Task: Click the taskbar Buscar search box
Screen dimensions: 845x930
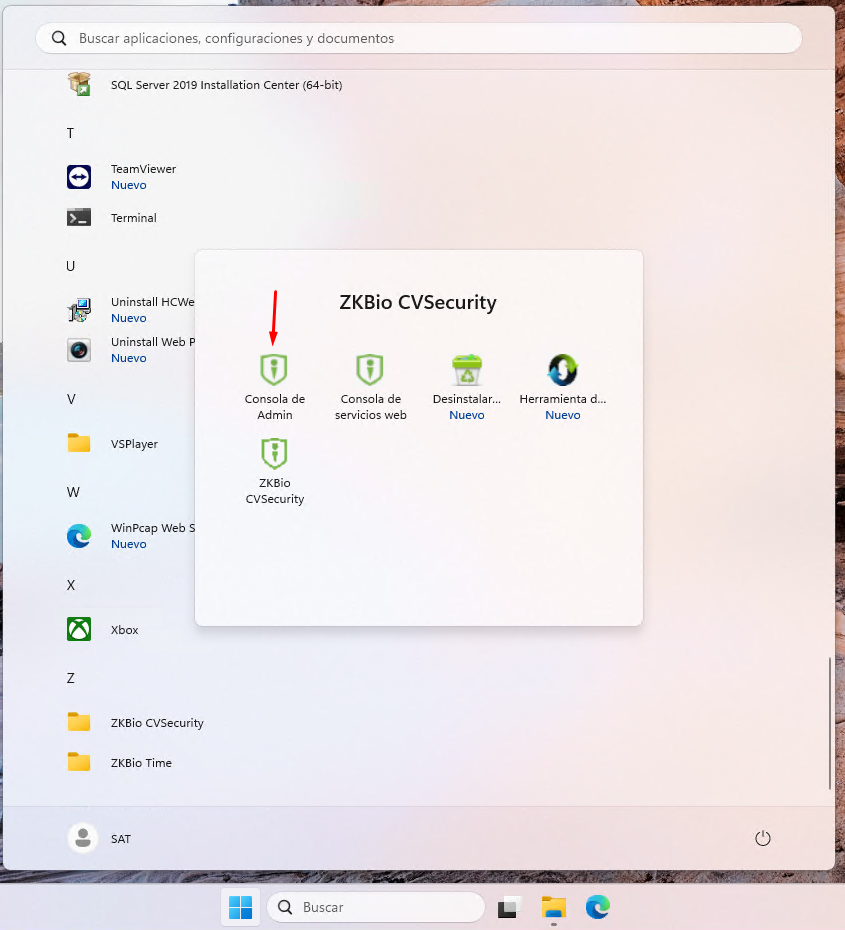Action: 376,907
